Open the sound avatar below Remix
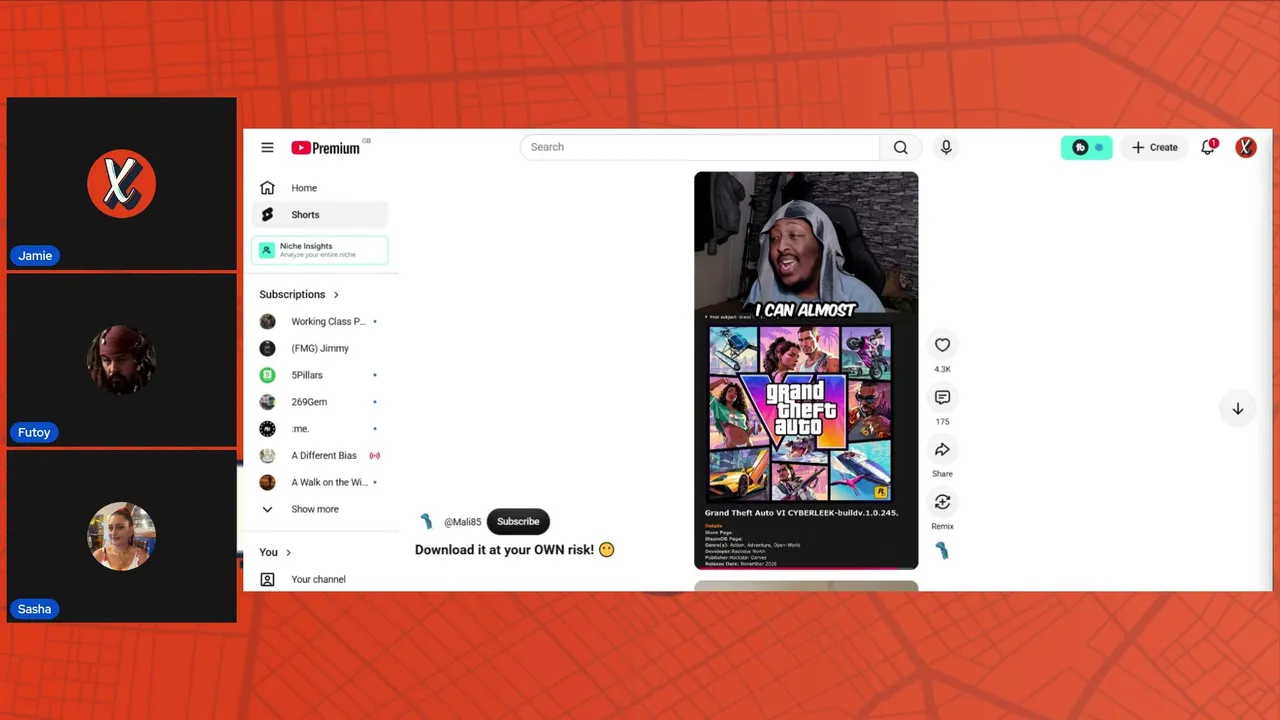The height and width of the screenshot is (720, 1280). [942, 550]
